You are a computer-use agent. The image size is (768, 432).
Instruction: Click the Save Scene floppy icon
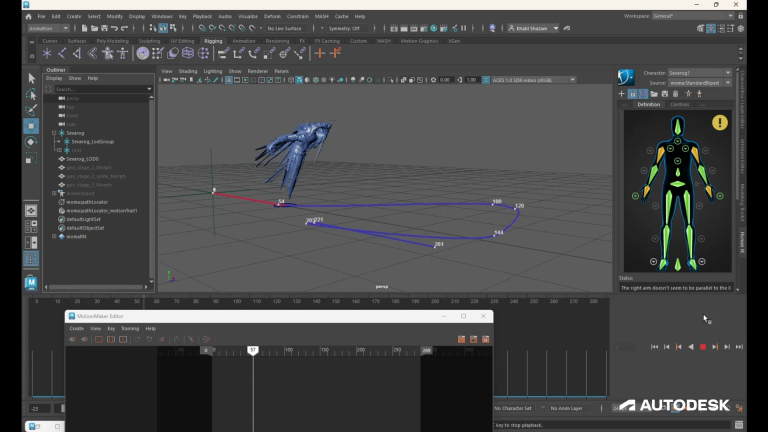pyautogui.click(x=104, y=28)
